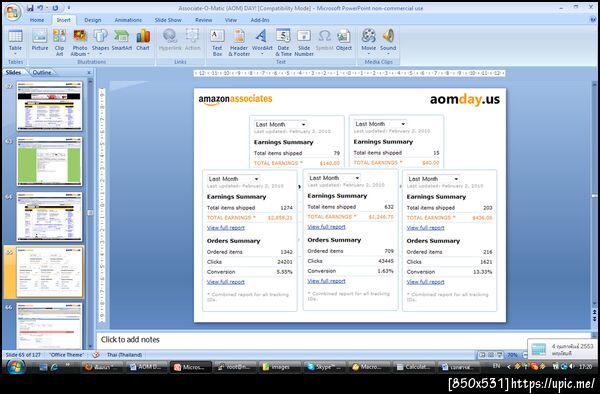Open Last Month dropdown above 1274 items

coord(234,179)
